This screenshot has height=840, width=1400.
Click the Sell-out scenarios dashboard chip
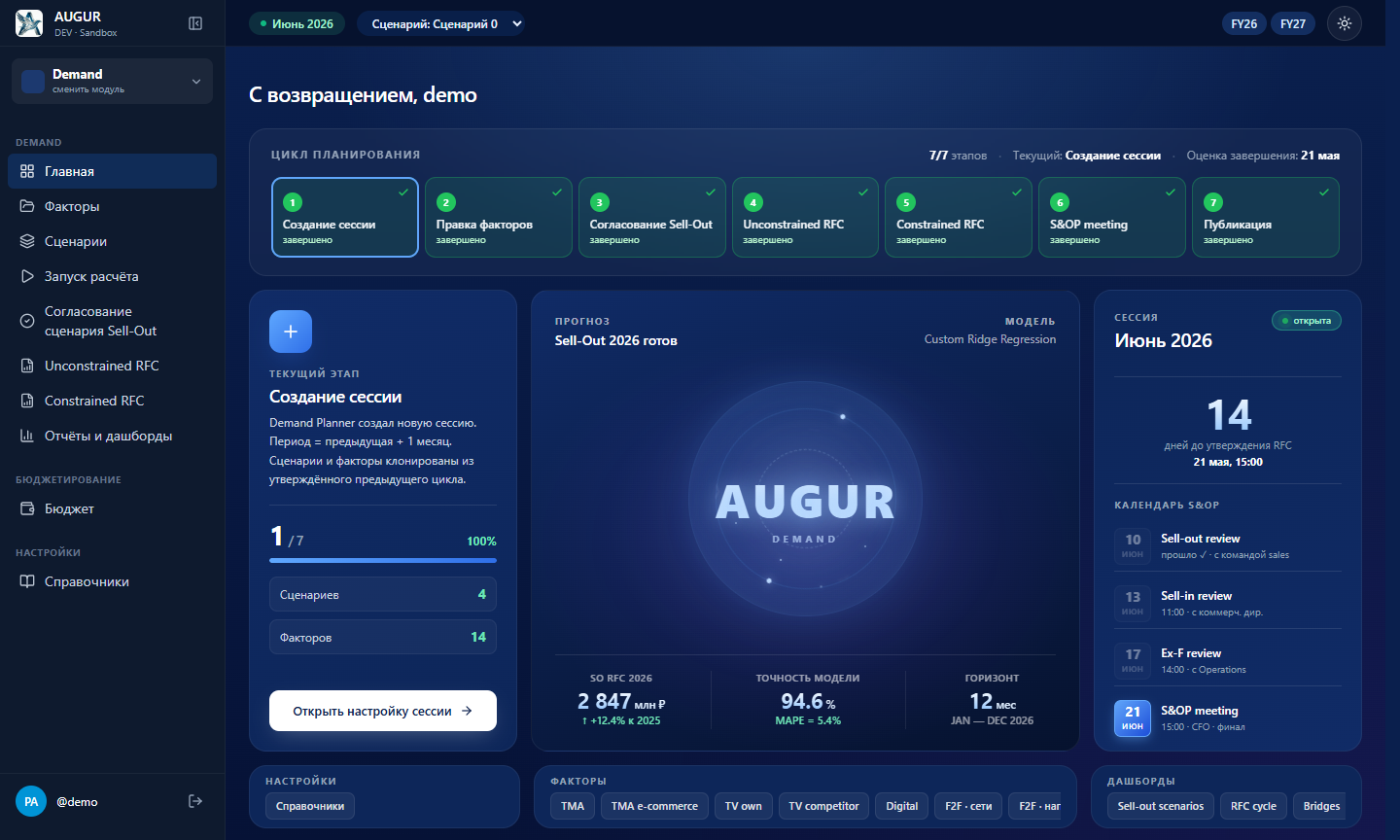tap(1161, 806)
